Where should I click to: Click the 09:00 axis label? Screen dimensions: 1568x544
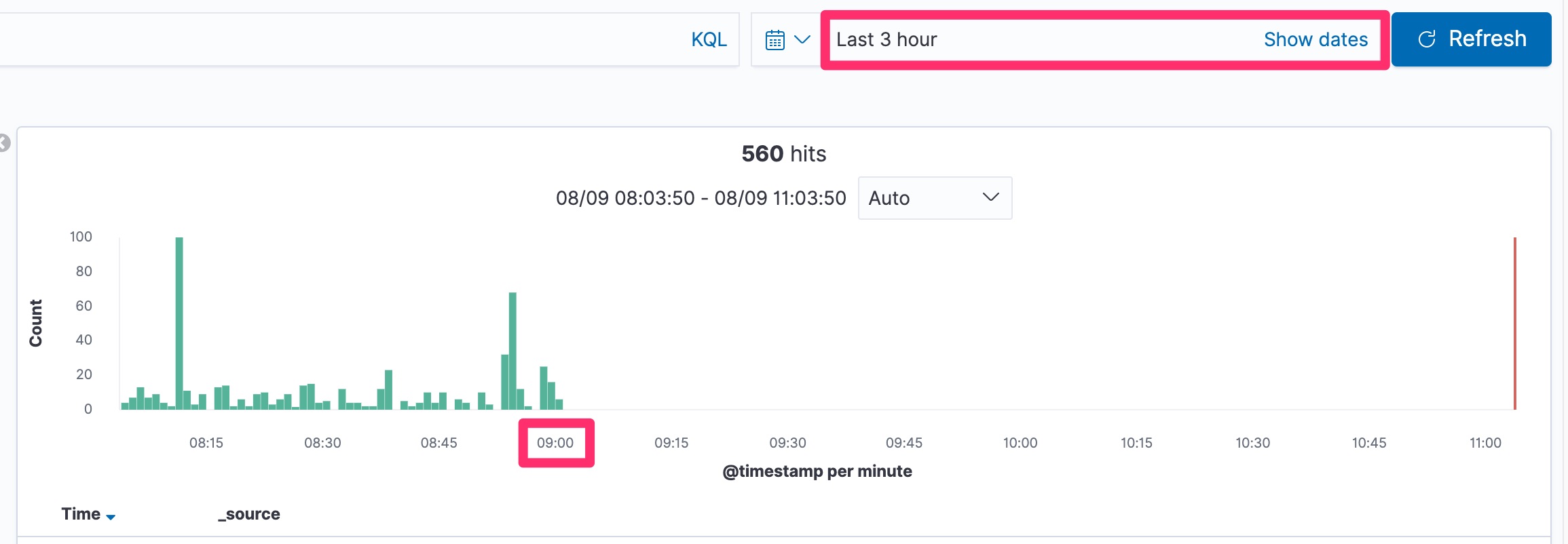click(x=555, y=443)
